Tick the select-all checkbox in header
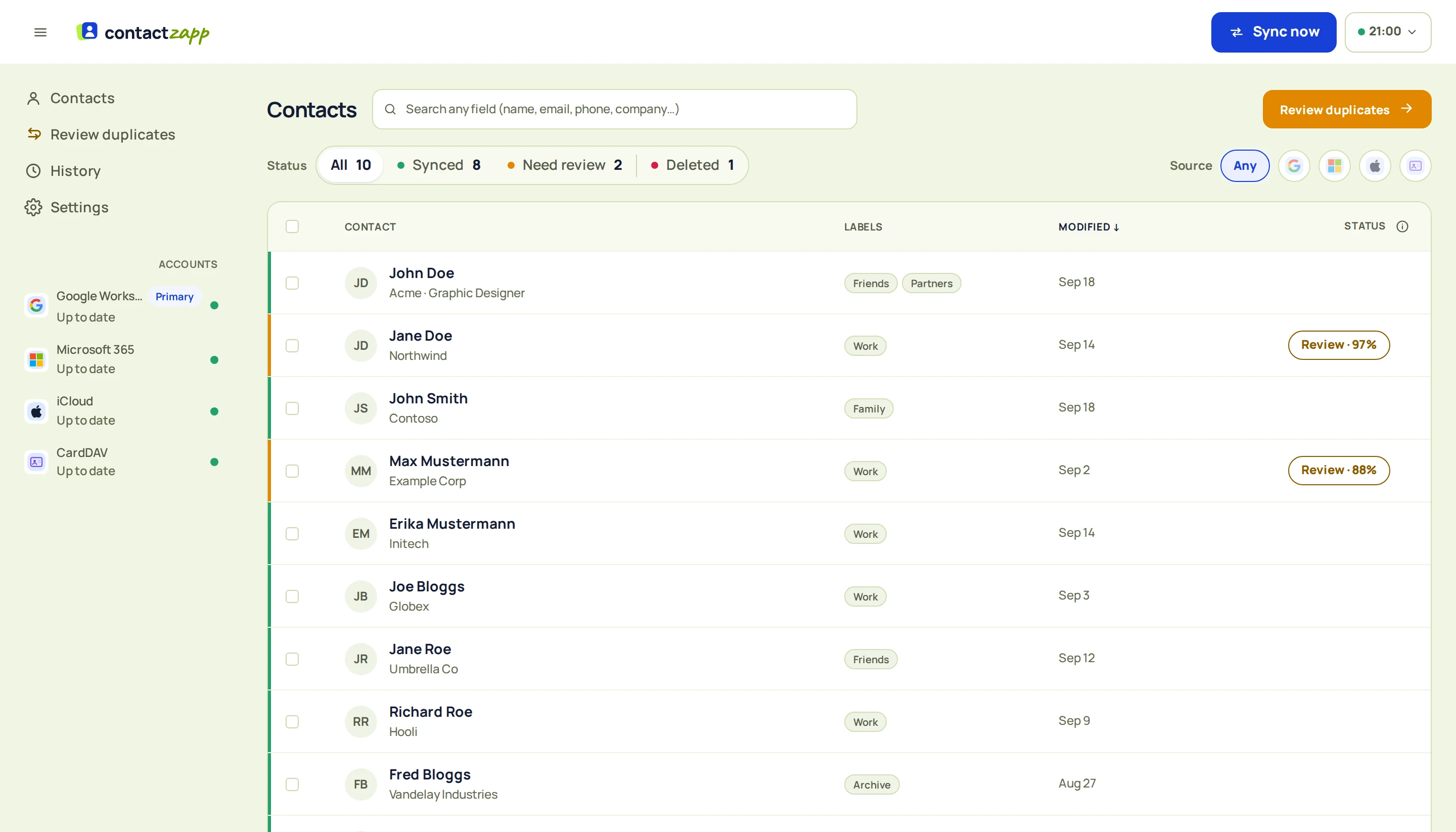This screenshot has height=832, width=1456. (292, 226)
